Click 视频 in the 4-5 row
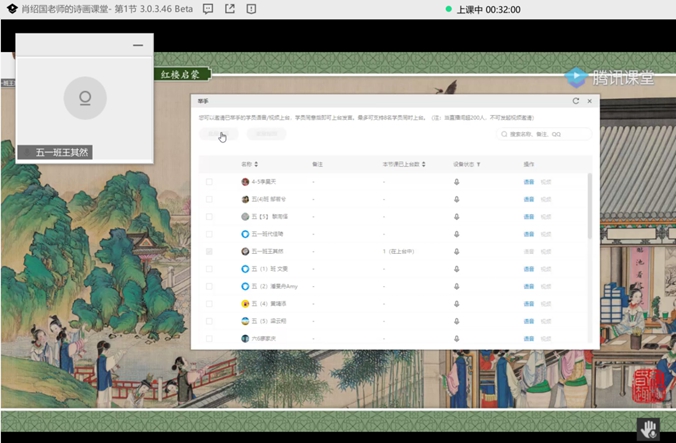676x443 pixels. [x=546, y=182]
